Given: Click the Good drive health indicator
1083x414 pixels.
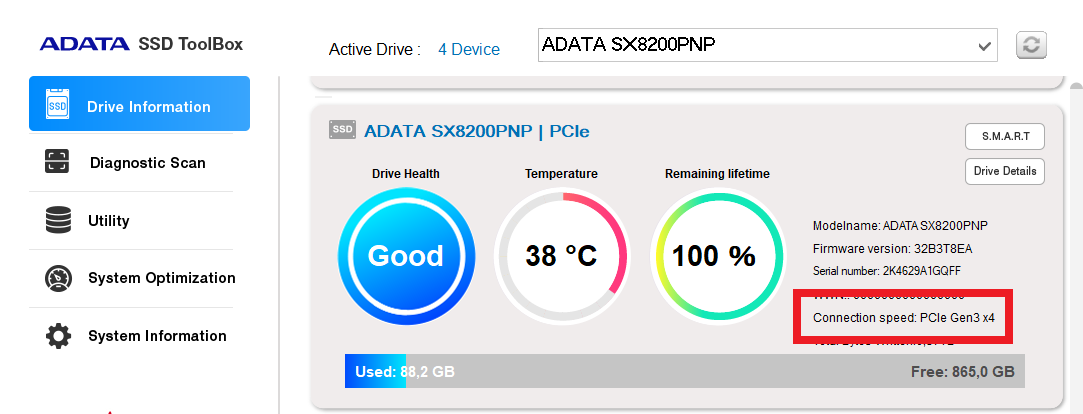Looking at the screenshot, I should click(406, 256).
